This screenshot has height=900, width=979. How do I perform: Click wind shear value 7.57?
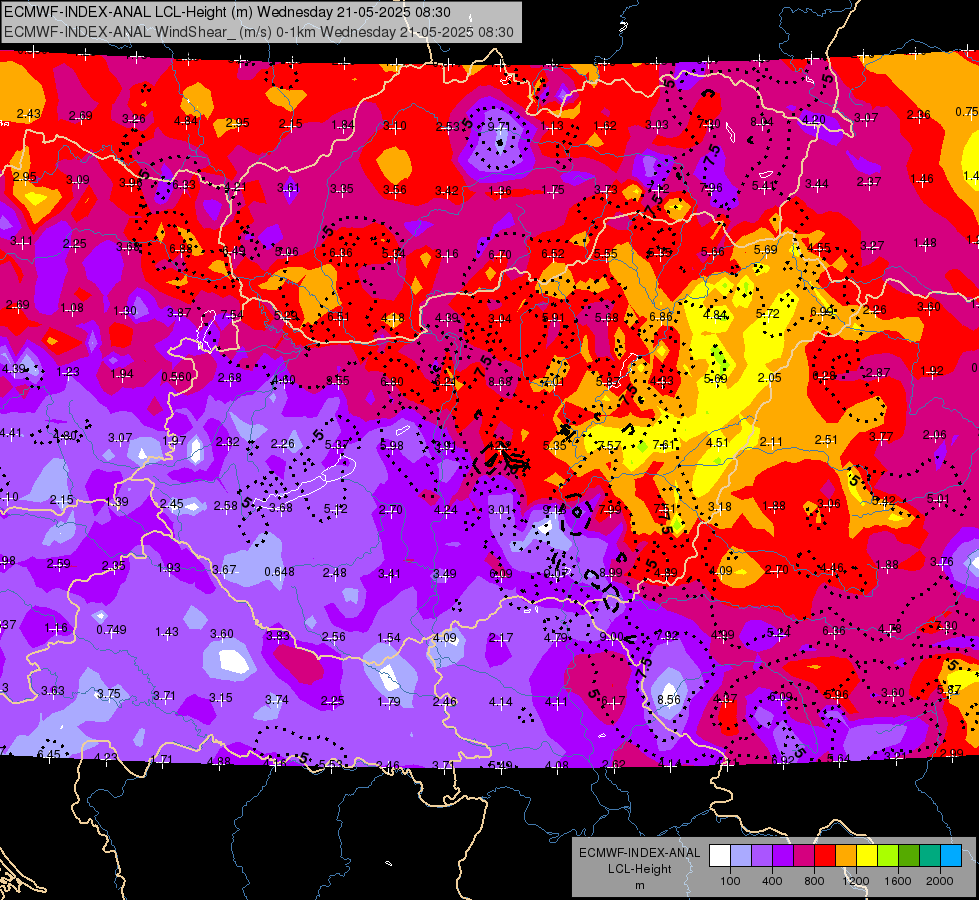tap(609, 445)
